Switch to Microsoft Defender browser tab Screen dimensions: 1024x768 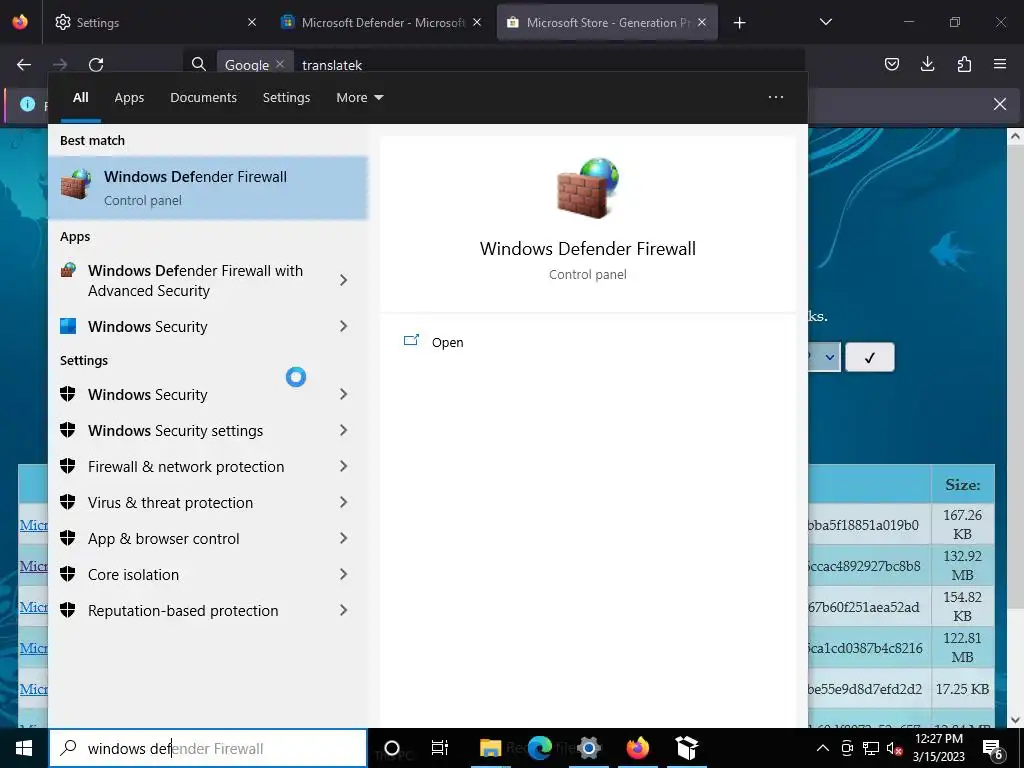(x=381, y=22)
